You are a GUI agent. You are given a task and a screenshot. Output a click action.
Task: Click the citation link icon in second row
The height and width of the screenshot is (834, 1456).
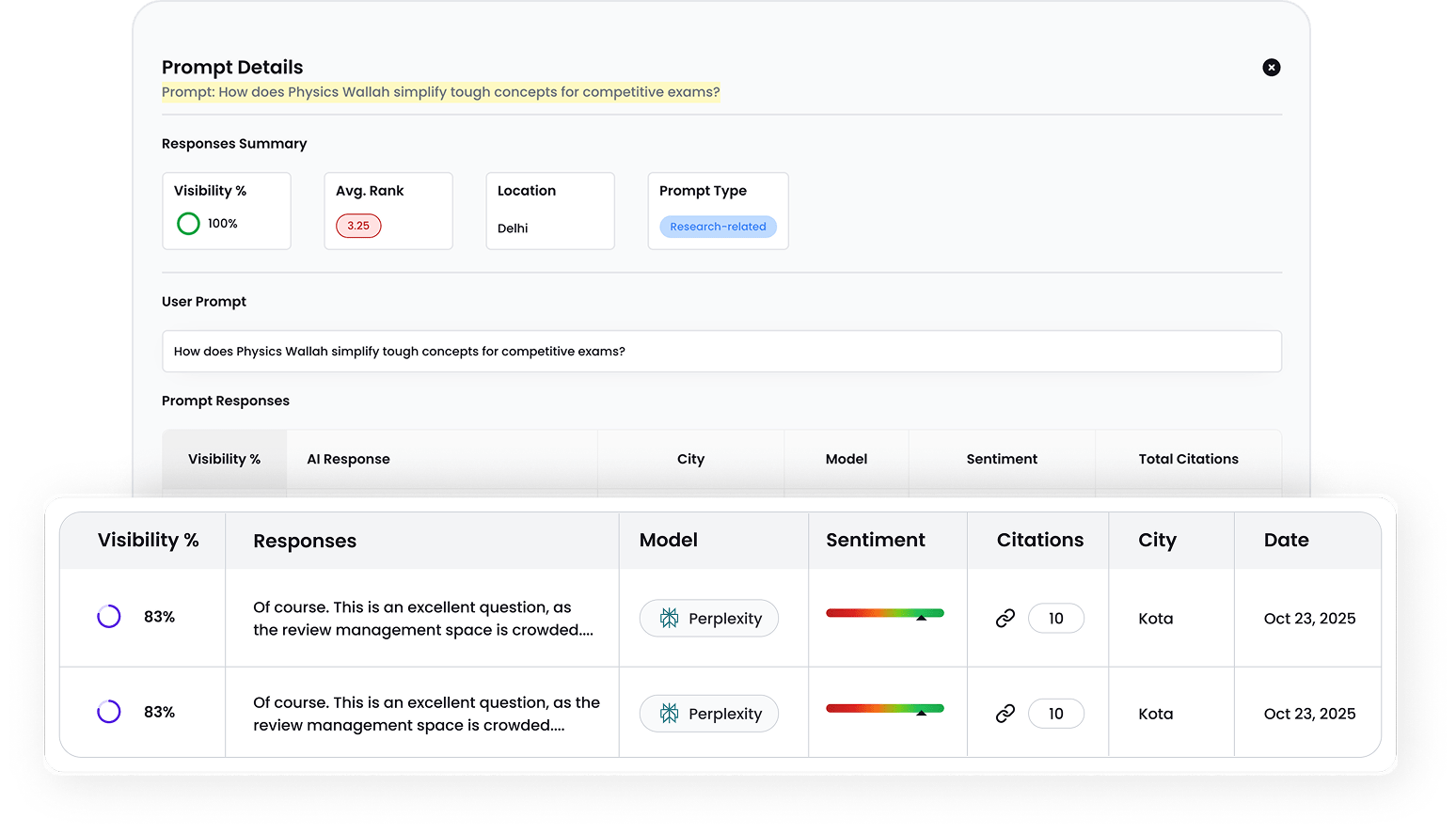[1005, 714]
